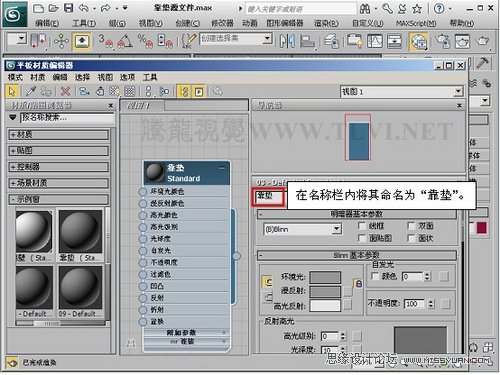
Task: Click the 高光反射 specular color swatch
Action: (x=325, y=305)
